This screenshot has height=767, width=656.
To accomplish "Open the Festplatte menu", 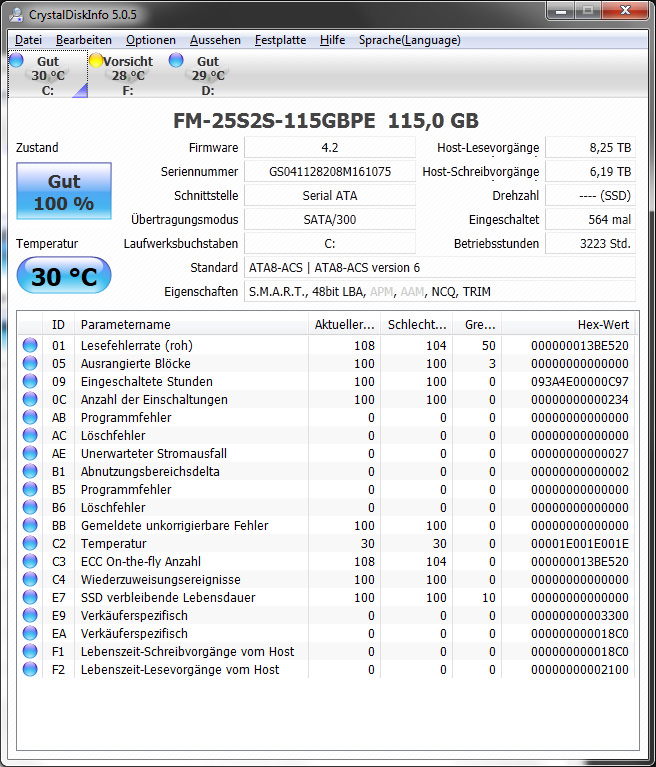I will tap(280, 40).
